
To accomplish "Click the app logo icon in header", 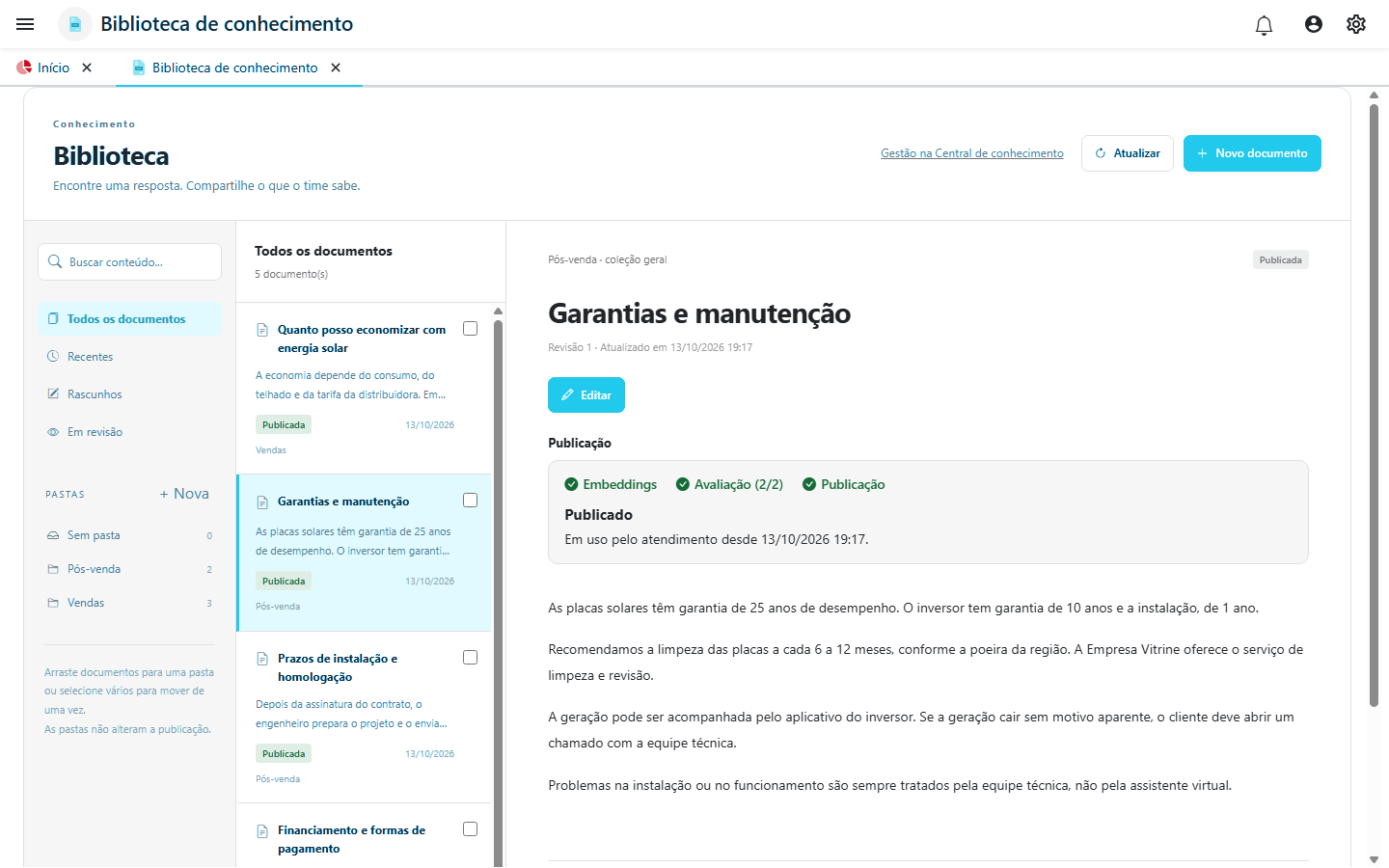I will point(75,24).
